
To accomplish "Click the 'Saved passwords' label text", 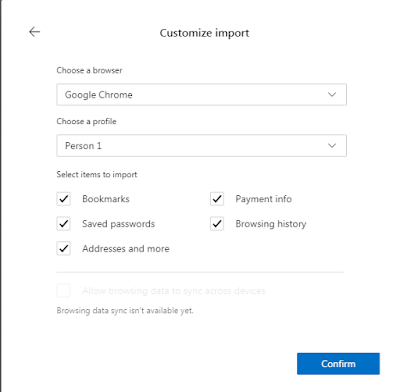I will point(118,224).
